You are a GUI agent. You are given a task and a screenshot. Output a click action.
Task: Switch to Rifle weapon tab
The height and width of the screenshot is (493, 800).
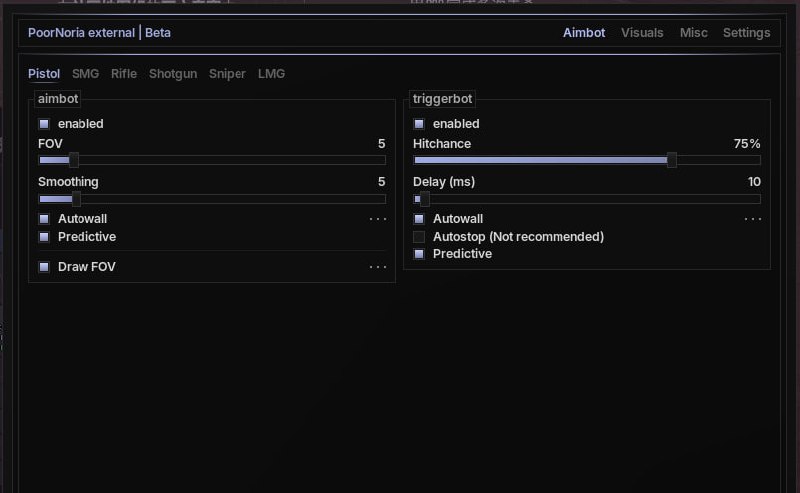coord(124,74)
